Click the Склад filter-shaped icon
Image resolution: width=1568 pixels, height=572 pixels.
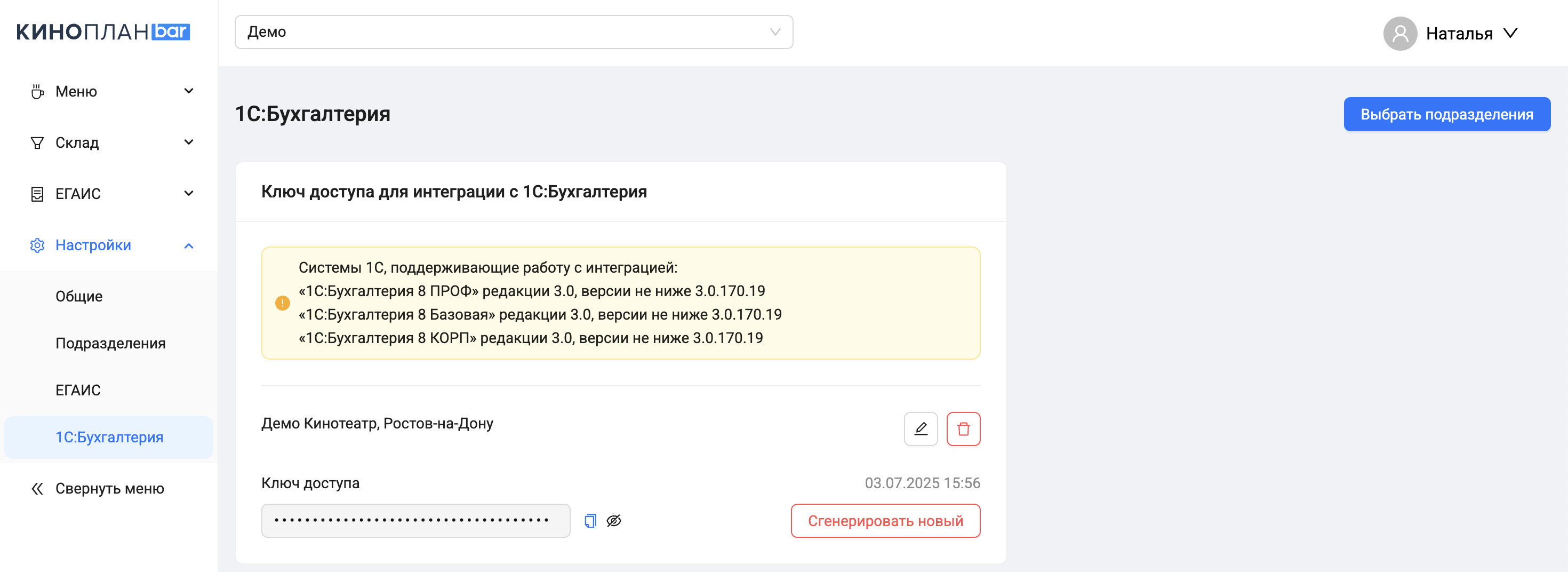pyautogui.click(x=37, y=142)
